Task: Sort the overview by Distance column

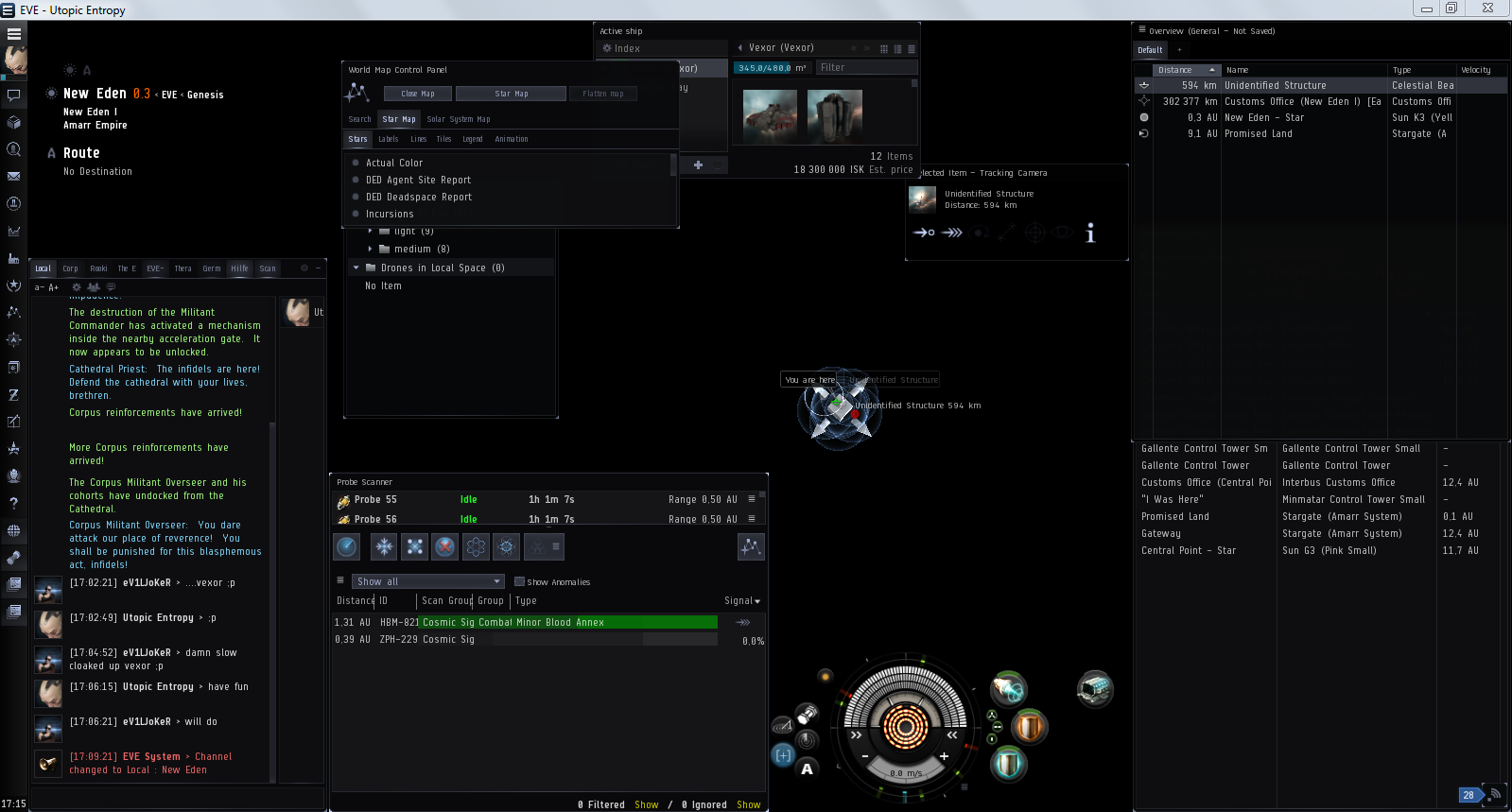Action: pyautogui.click(x=1186, y=70)
